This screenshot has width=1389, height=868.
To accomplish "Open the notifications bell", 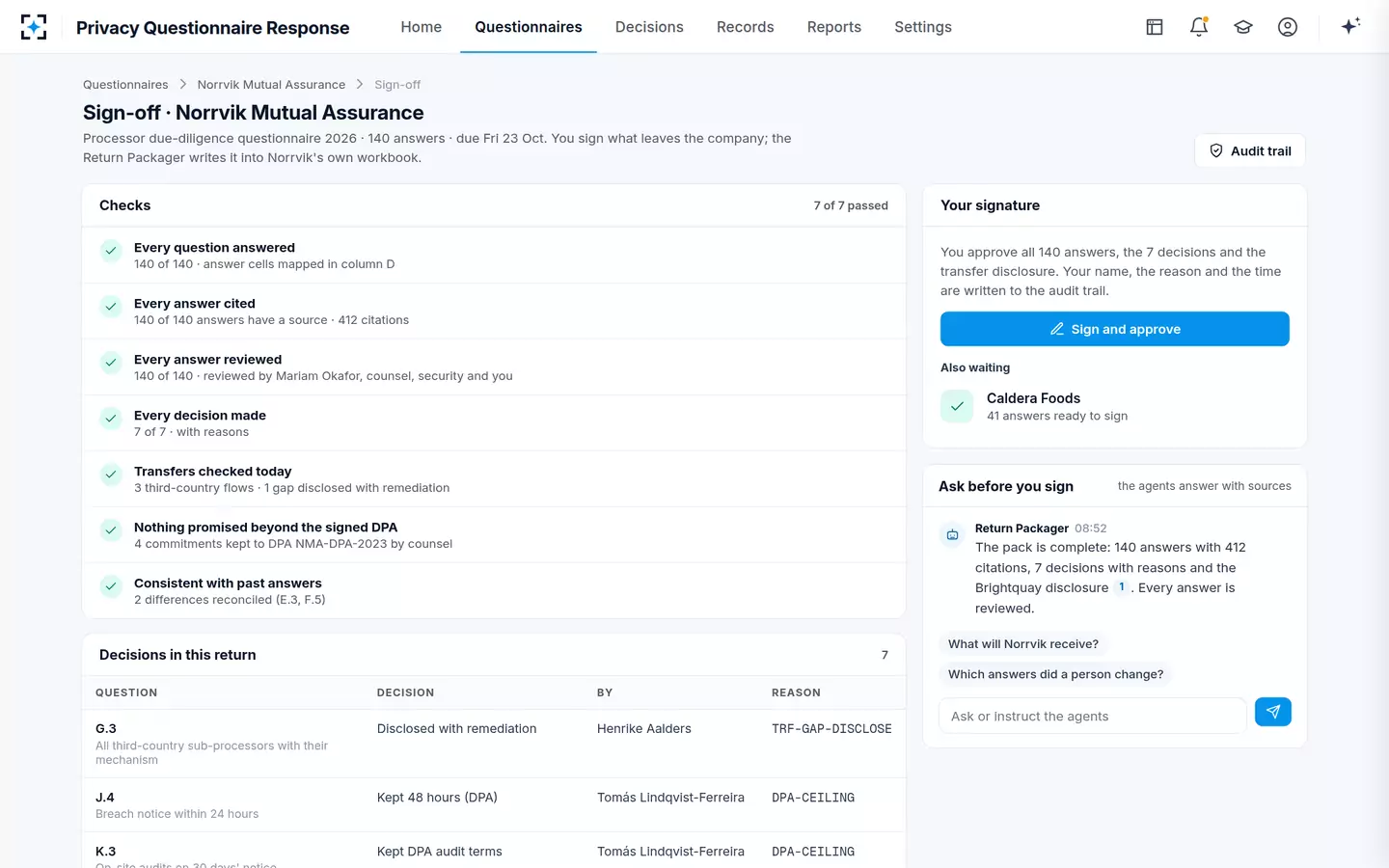I will click(1199, 27).
